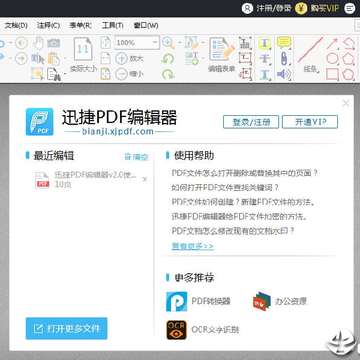The image size is (360, 360).
Task: Expand the 100% zoom level dropdown
Action: tap(155, 43)
